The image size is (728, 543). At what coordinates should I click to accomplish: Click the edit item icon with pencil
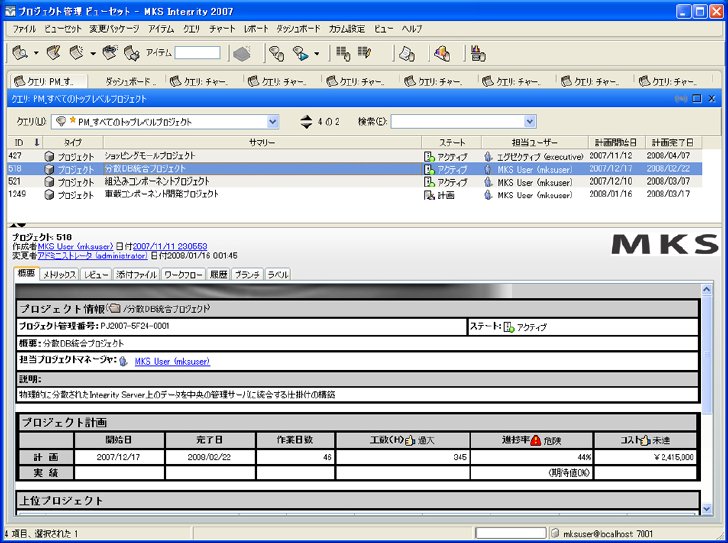tap(53, 53)
